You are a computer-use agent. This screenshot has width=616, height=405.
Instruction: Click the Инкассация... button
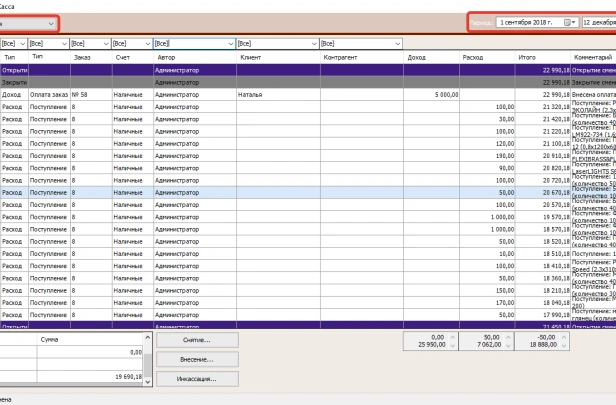(197, 379)
